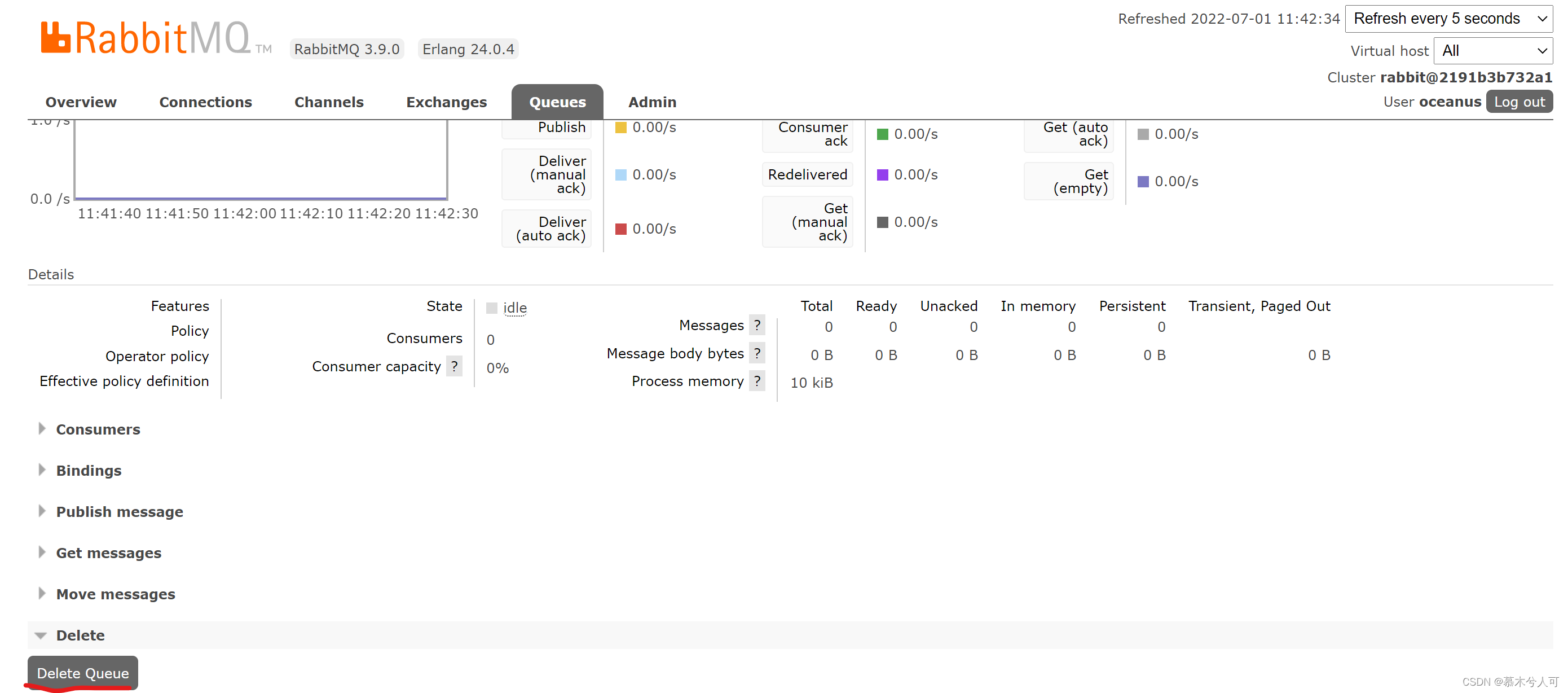The width and height of the screenshot is (1568, 693).
Task: Click help icon beside Message body bytes
Action: 756,353
